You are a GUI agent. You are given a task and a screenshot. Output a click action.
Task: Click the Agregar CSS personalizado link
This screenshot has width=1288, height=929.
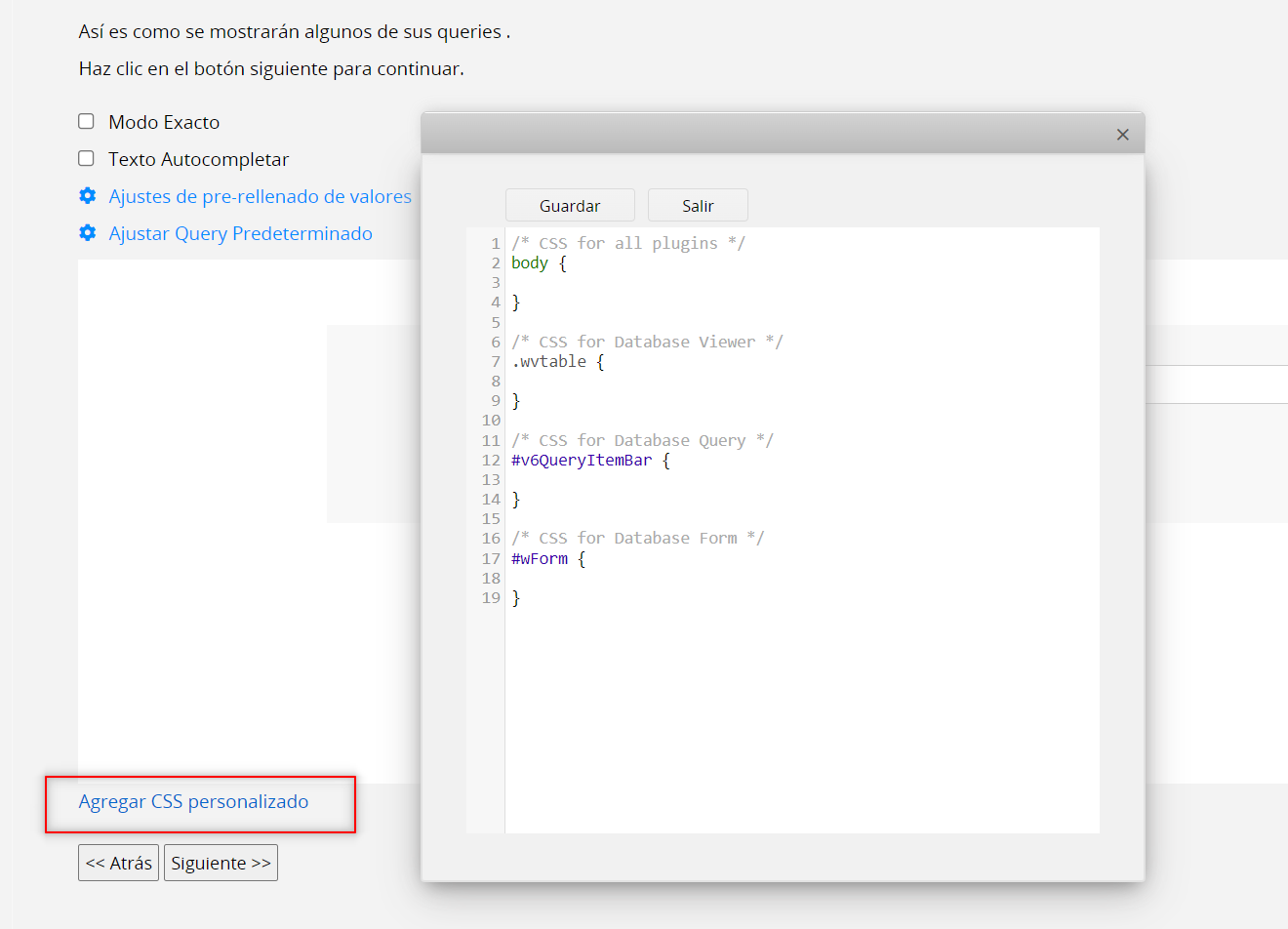tap(193, 802)
